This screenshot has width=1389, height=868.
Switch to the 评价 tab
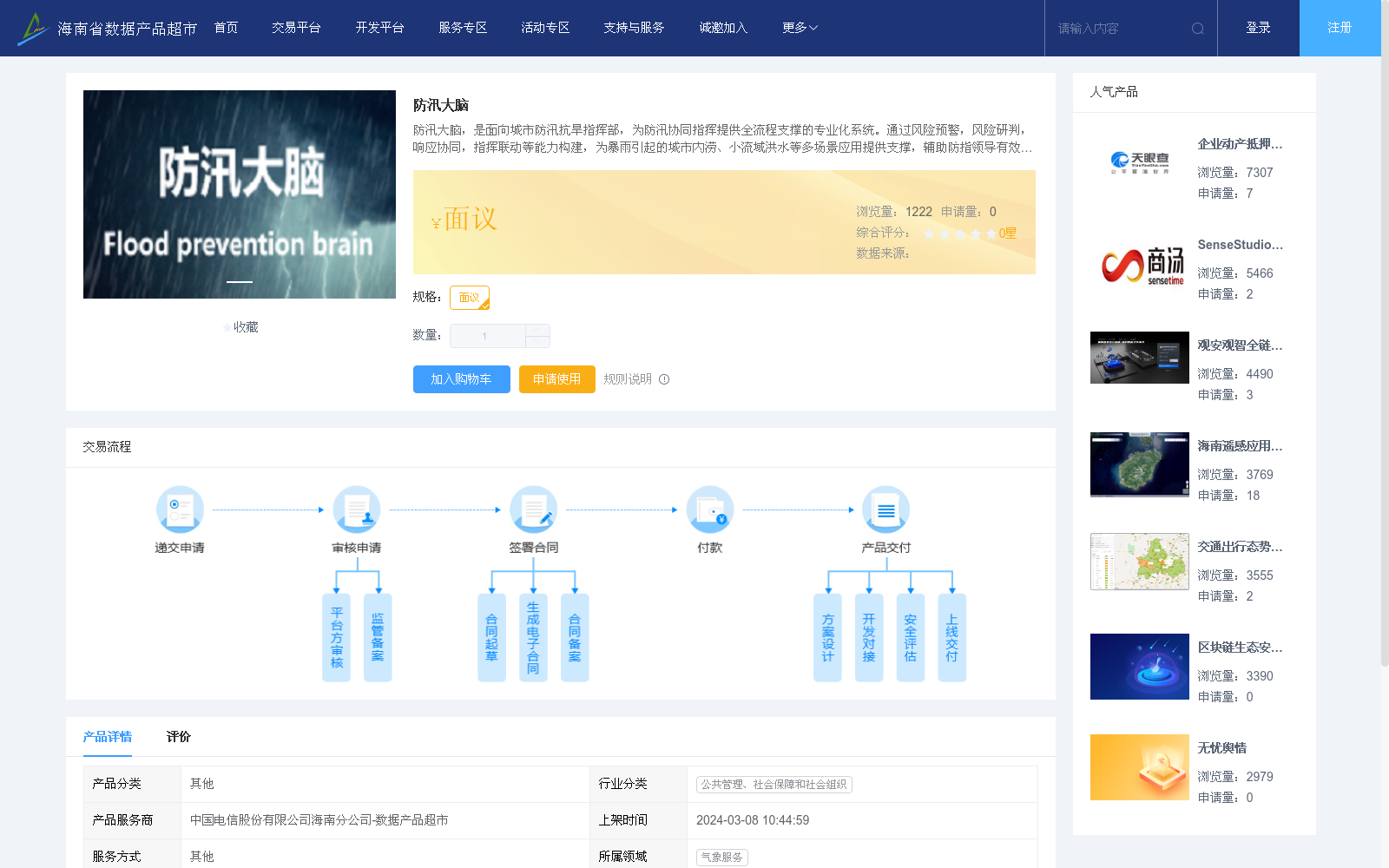[x=179, y=737]
